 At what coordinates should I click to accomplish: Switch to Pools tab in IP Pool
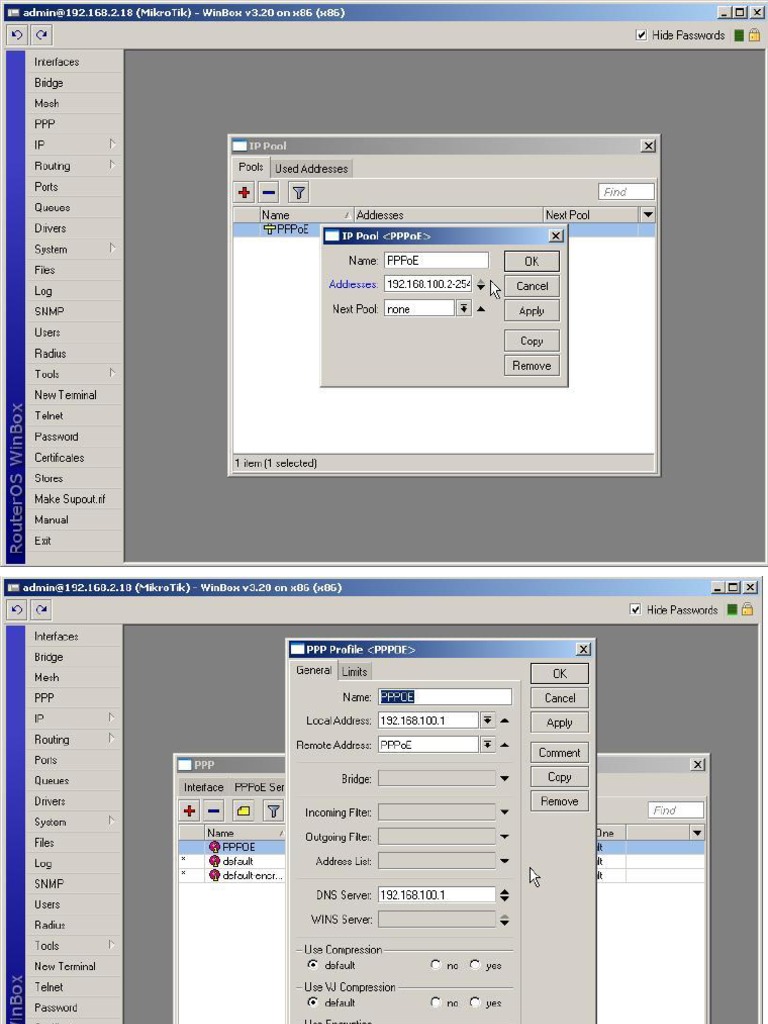(251, 167)
